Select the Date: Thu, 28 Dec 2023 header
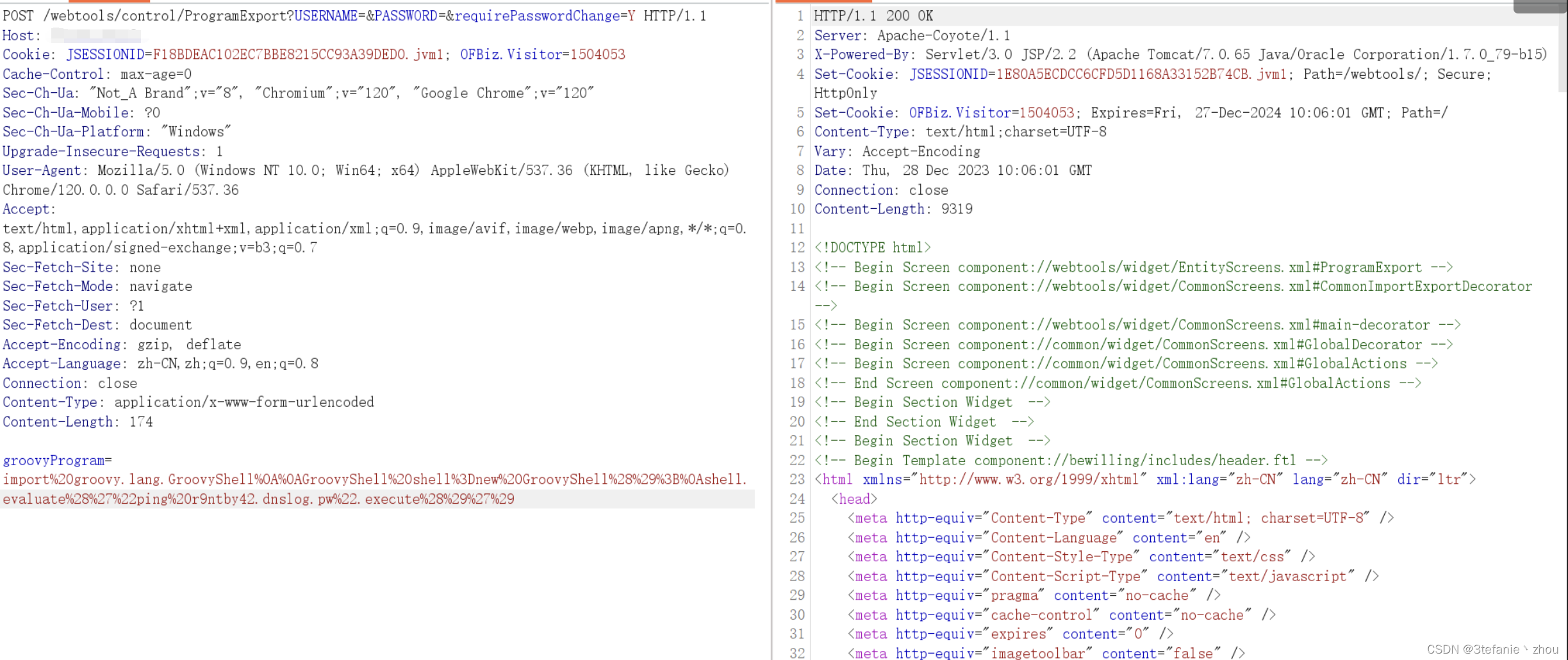 pos(953,170)
